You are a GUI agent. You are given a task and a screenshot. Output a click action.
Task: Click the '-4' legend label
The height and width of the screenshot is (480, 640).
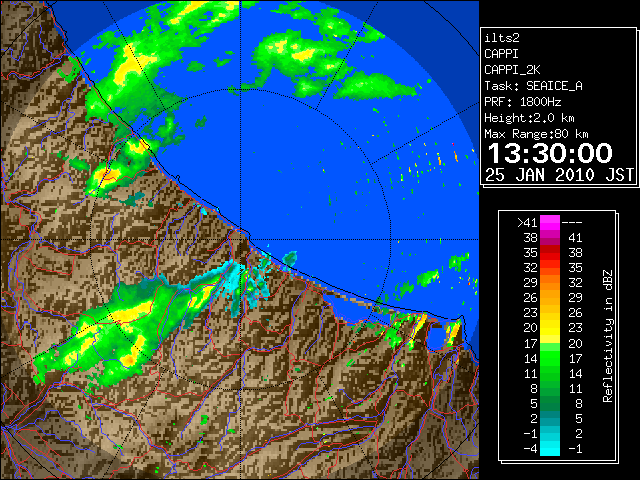(530, 449)
